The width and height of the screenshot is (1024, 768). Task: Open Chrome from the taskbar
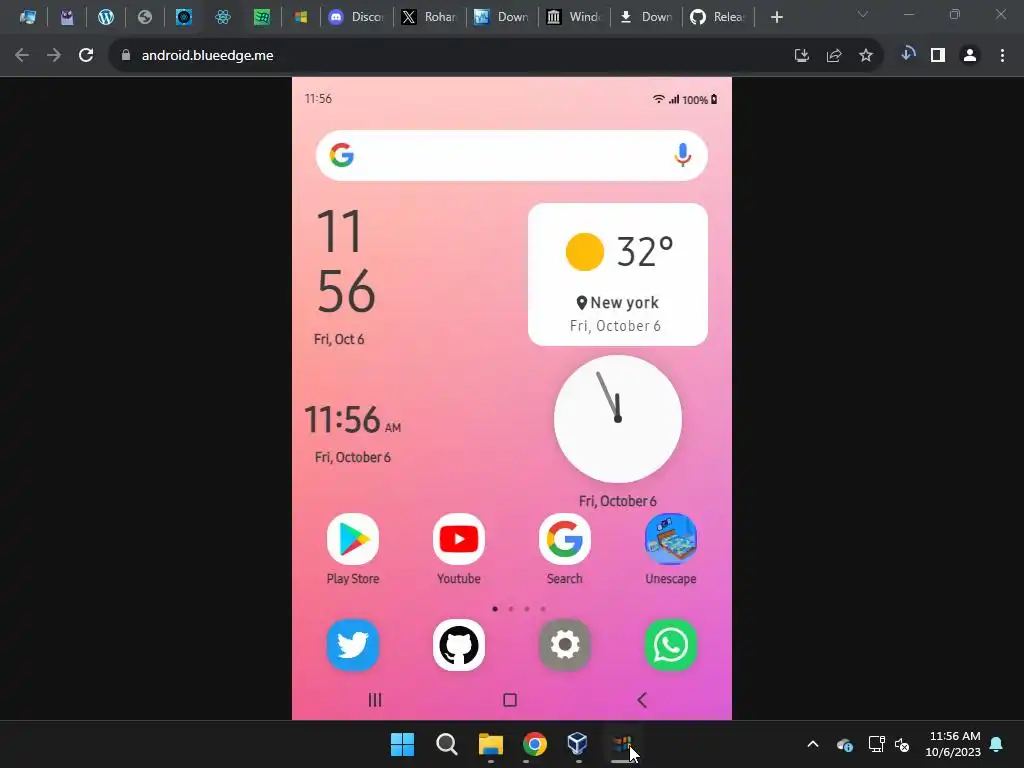tap(534, 744)
